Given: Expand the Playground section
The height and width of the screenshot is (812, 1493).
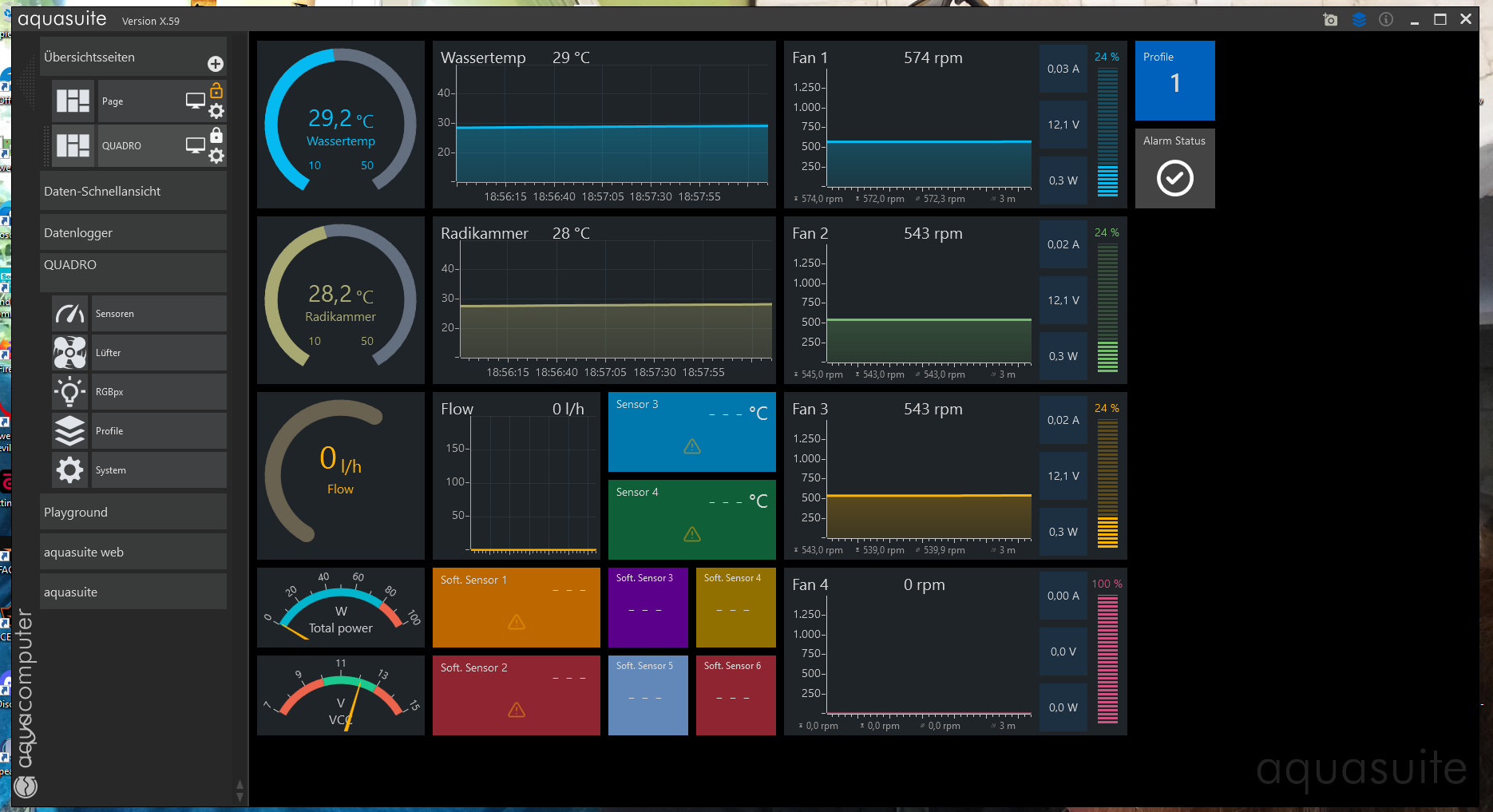Looking at the screenshot, I should [x=133, y=513].
